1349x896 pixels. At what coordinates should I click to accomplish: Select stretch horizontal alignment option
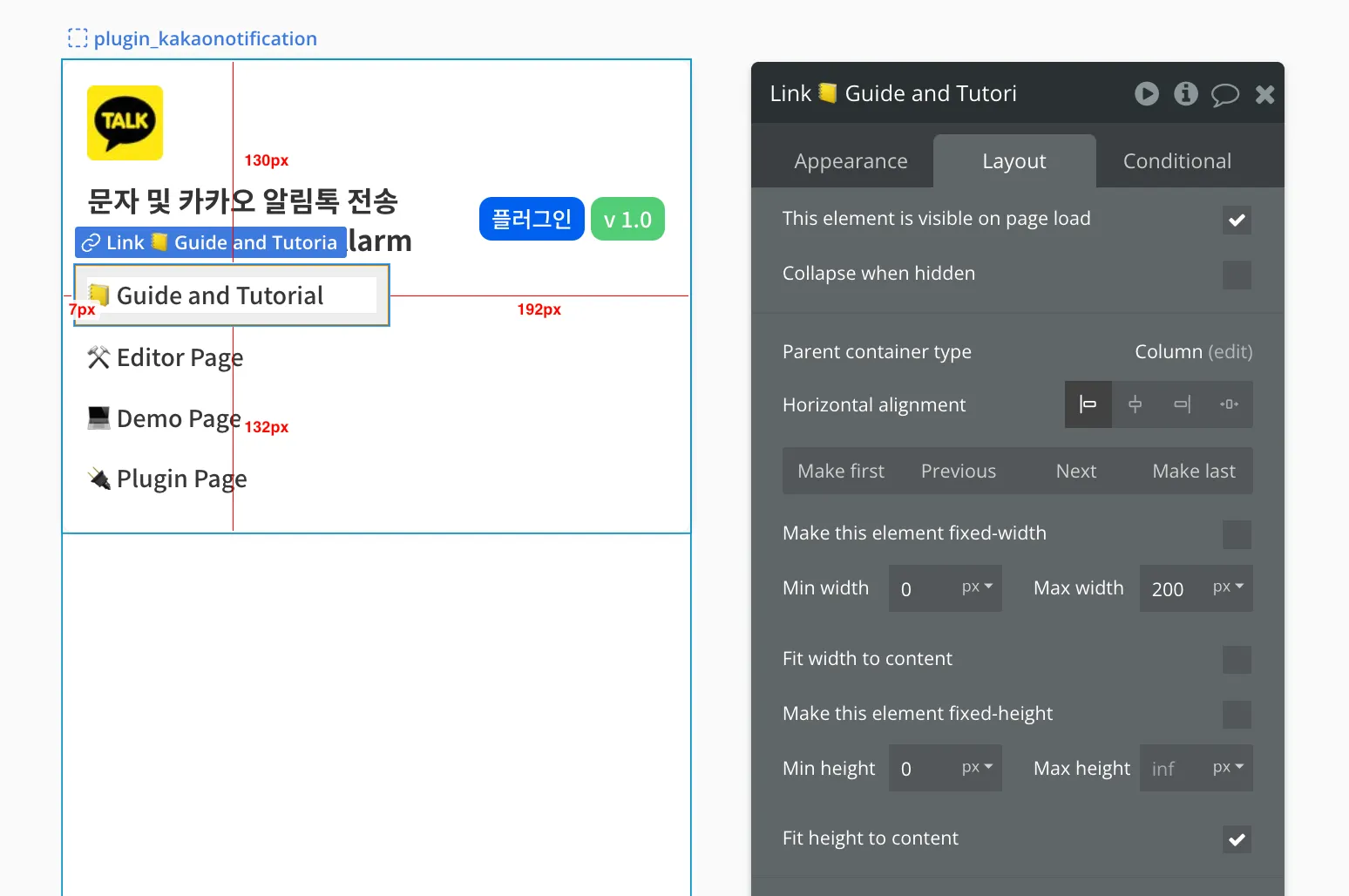[1230, 404]
